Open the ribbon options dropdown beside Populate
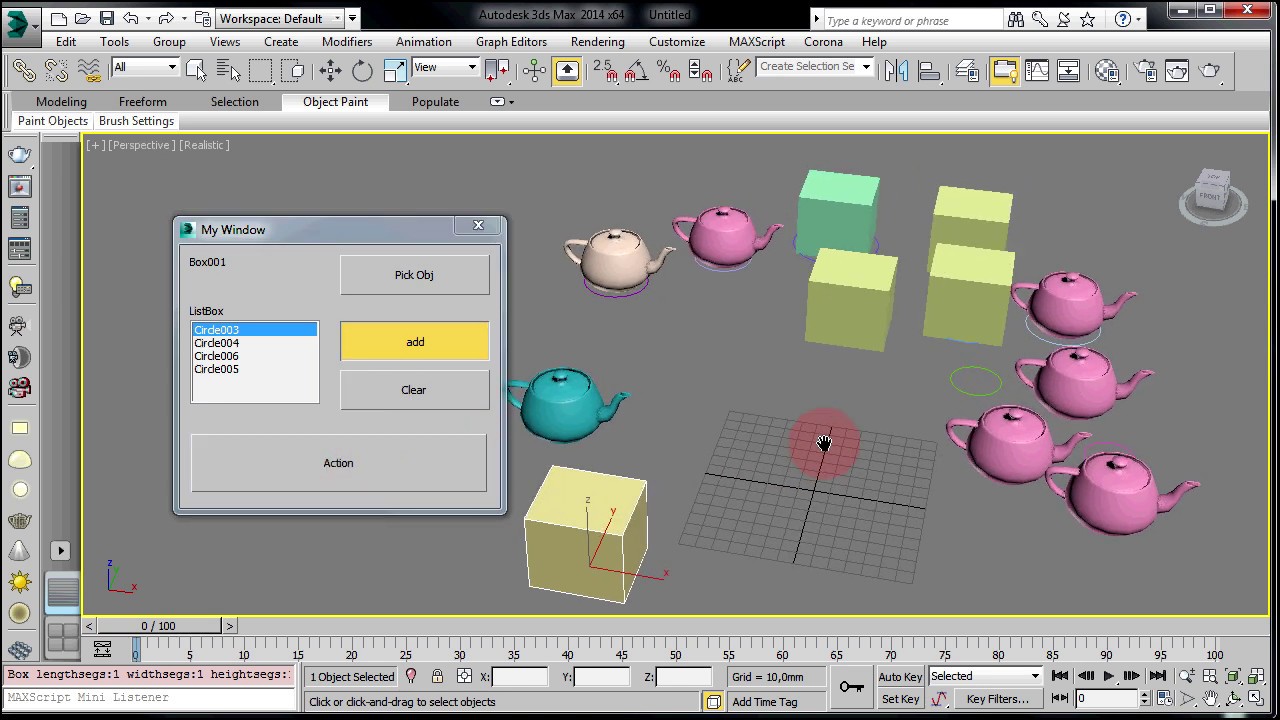 (x=502, y=102)
